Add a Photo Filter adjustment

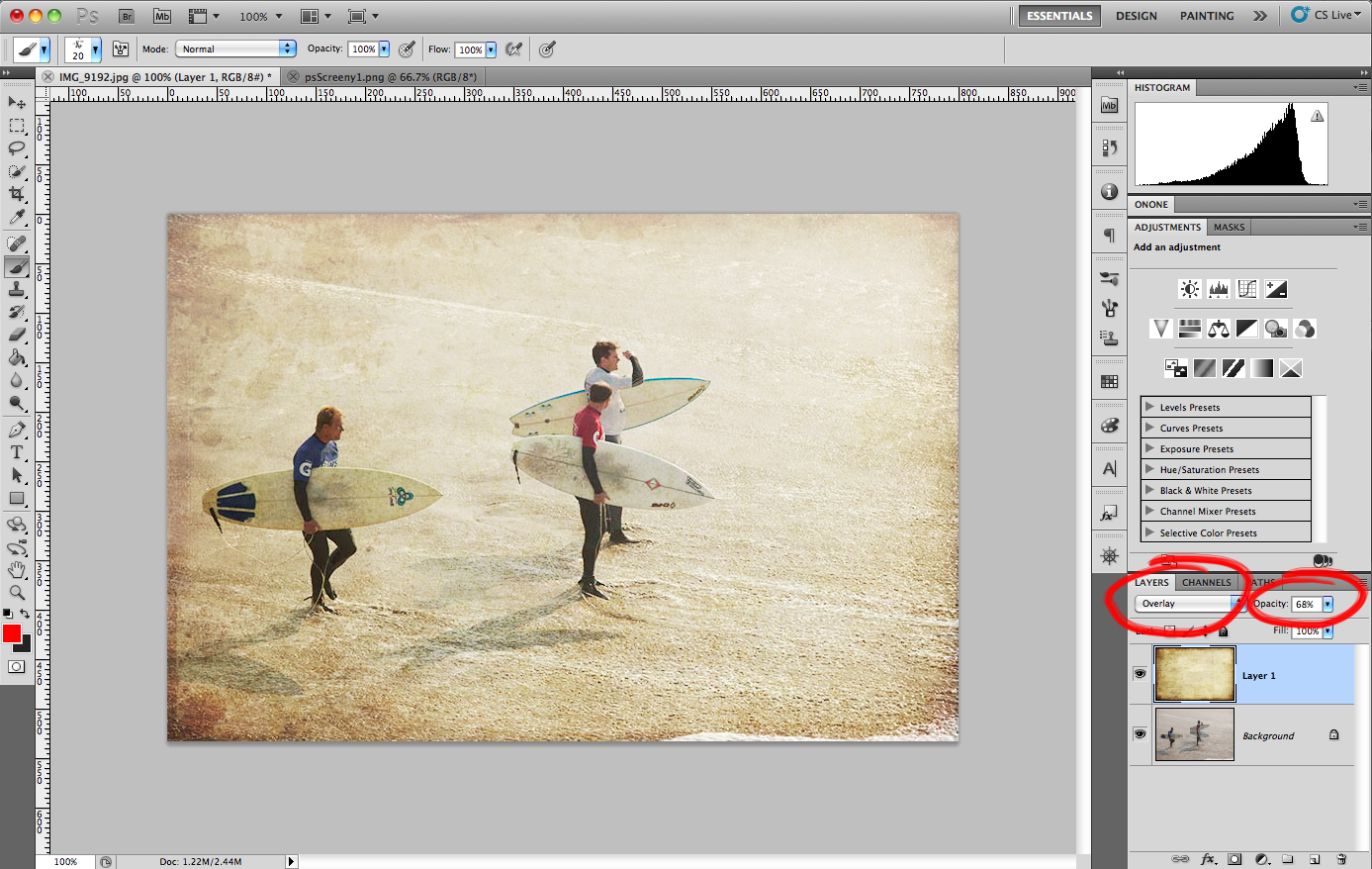click(x=1276, y=329)
